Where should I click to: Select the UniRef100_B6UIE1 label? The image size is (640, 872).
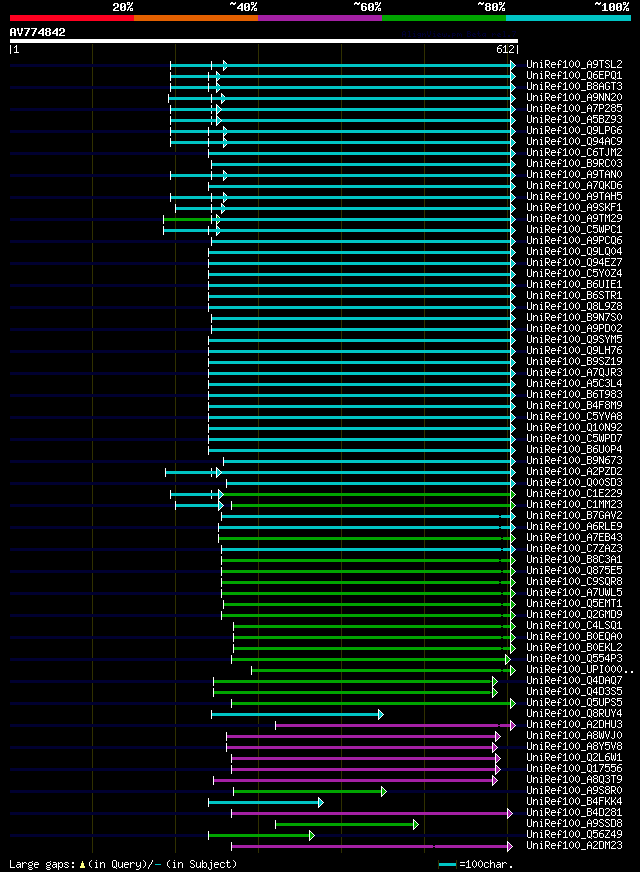(574, 285)
